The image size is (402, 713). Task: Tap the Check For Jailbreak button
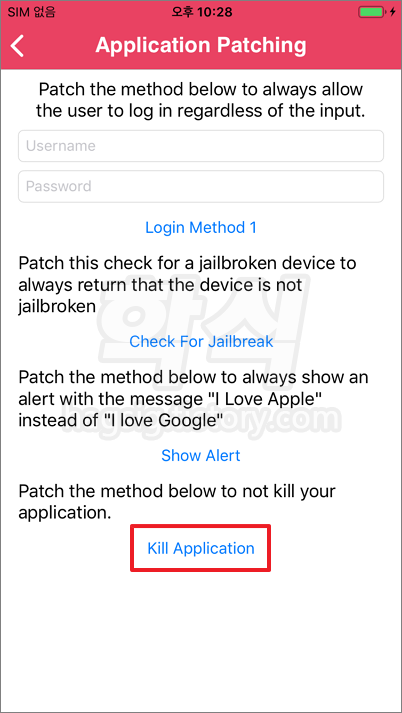pos(201,341)
